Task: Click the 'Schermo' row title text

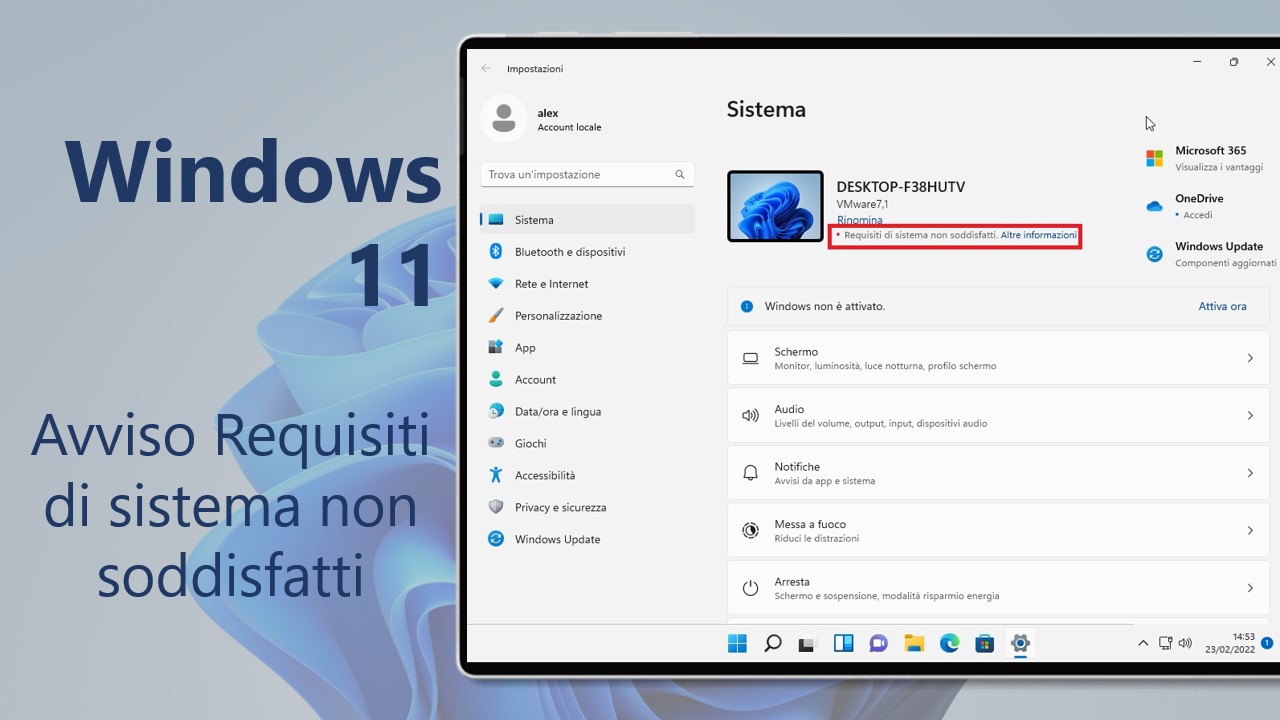Action: click(x=796, y=352)
